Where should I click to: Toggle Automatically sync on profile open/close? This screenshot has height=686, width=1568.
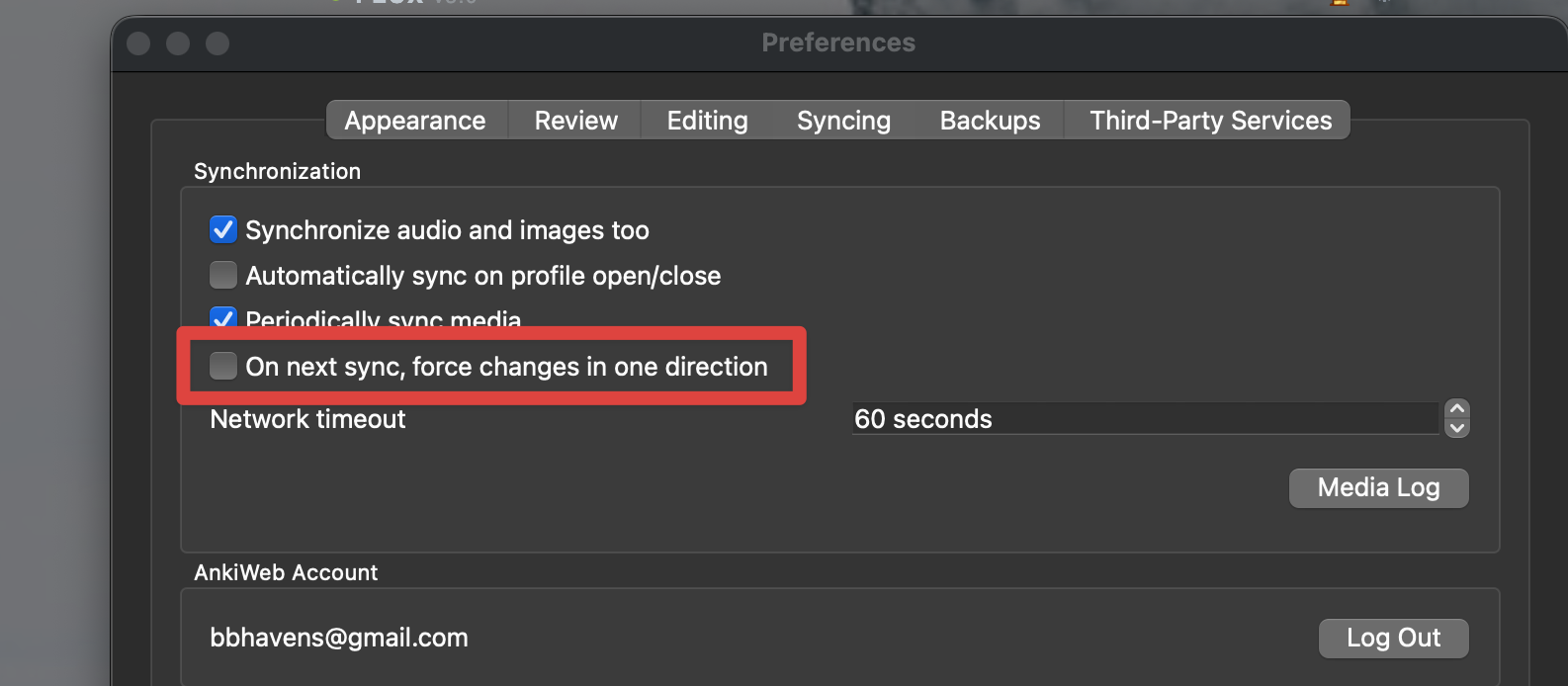pos(223,275)
